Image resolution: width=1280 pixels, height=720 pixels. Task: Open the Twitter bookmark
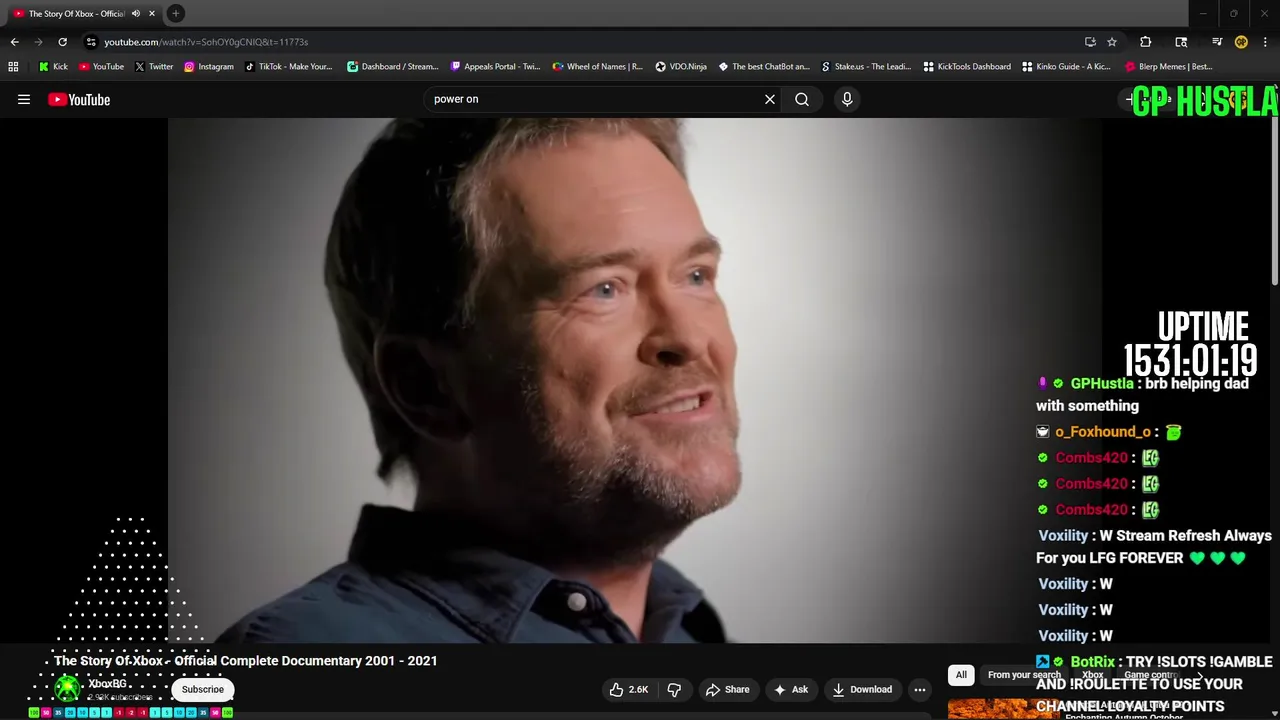point(154,67)
